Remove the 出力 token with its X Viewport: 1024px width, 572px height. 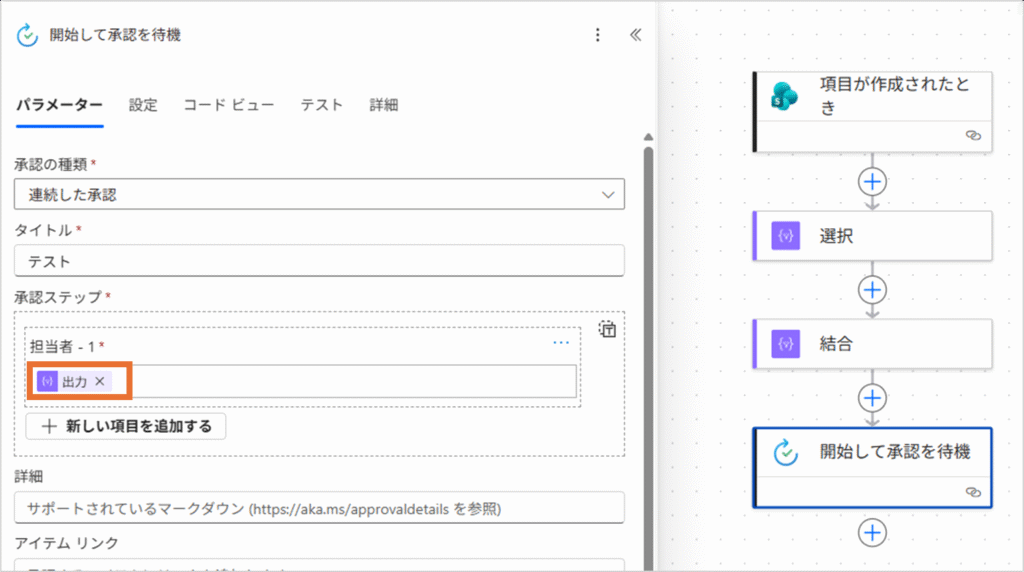click(x=100, y=381)
